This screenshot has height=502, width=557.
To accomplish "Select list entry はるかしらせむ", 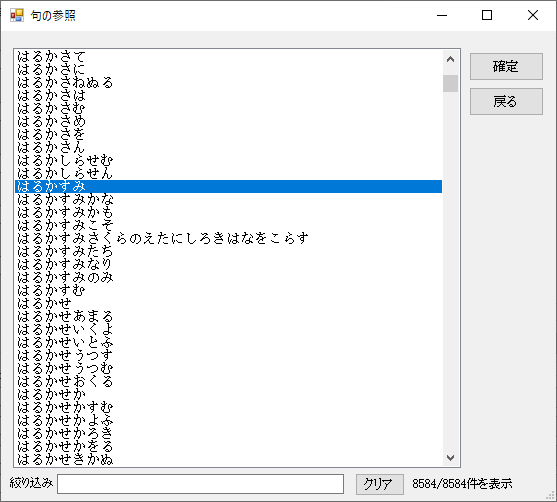I will click(229, 160).
